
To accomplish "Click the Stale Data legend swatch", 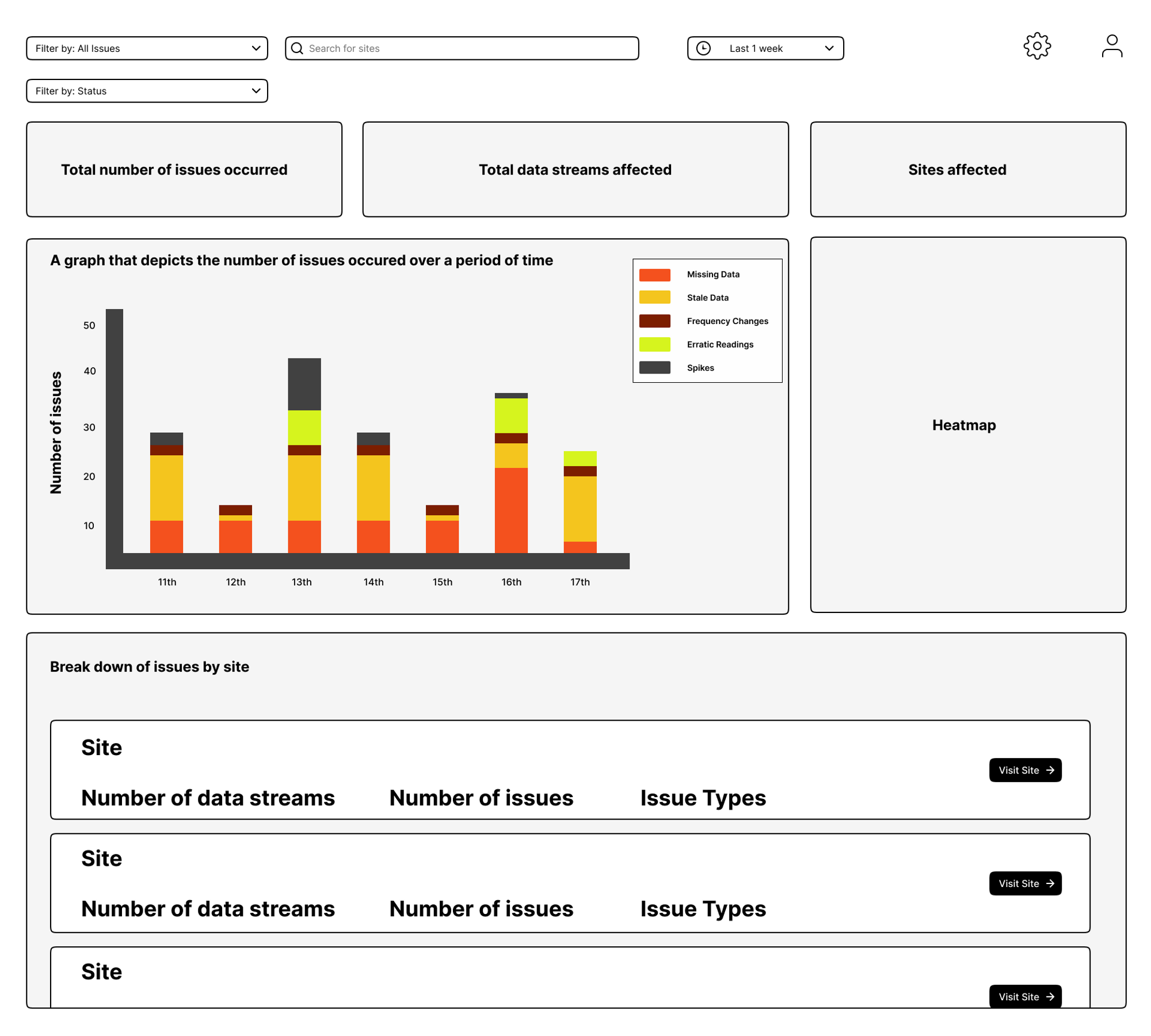I will (654, 298).
